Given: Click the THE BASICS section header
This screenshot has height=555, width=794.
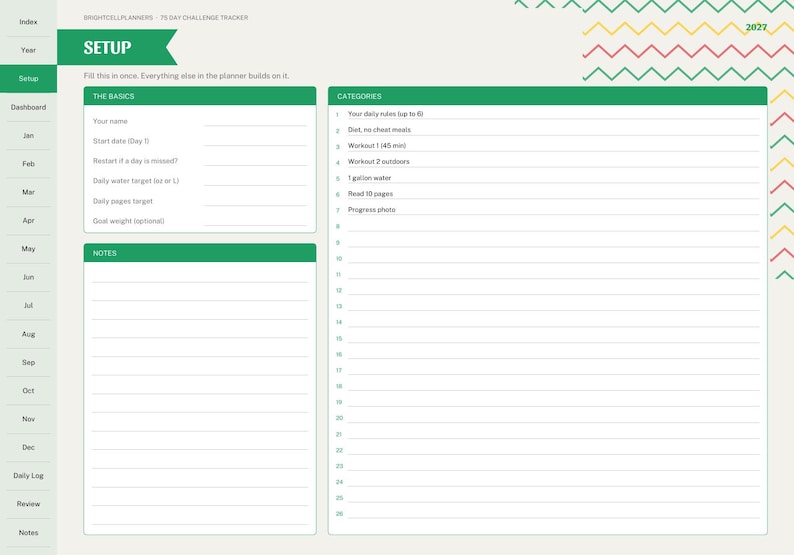Looking at the screenshot, I should tap(200, 96).
